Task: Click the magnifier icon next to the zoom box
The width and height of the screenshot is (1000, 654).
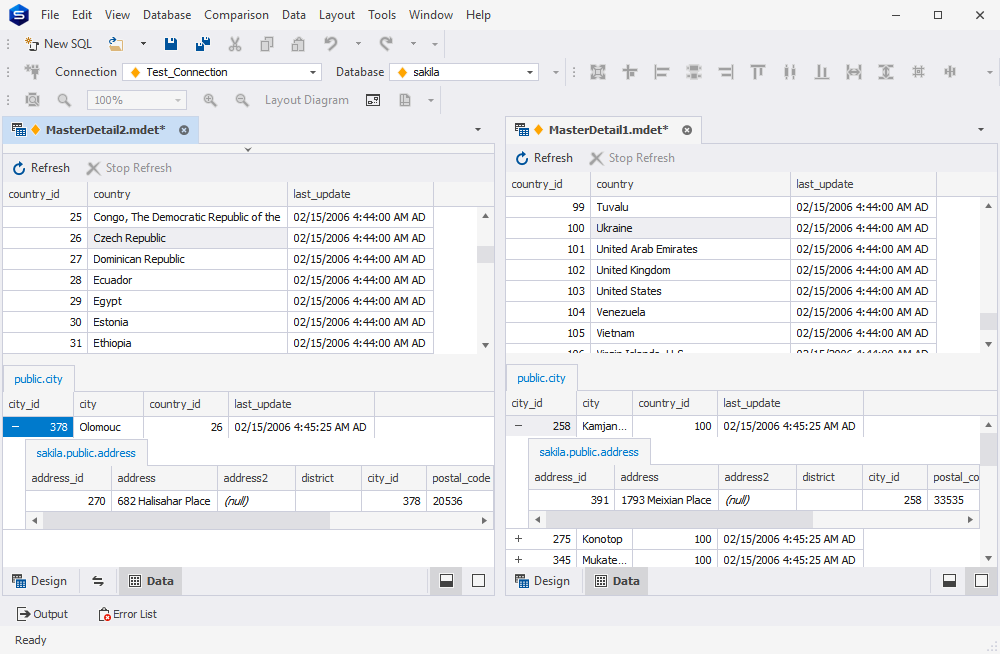Action: (x=64, y=100)
